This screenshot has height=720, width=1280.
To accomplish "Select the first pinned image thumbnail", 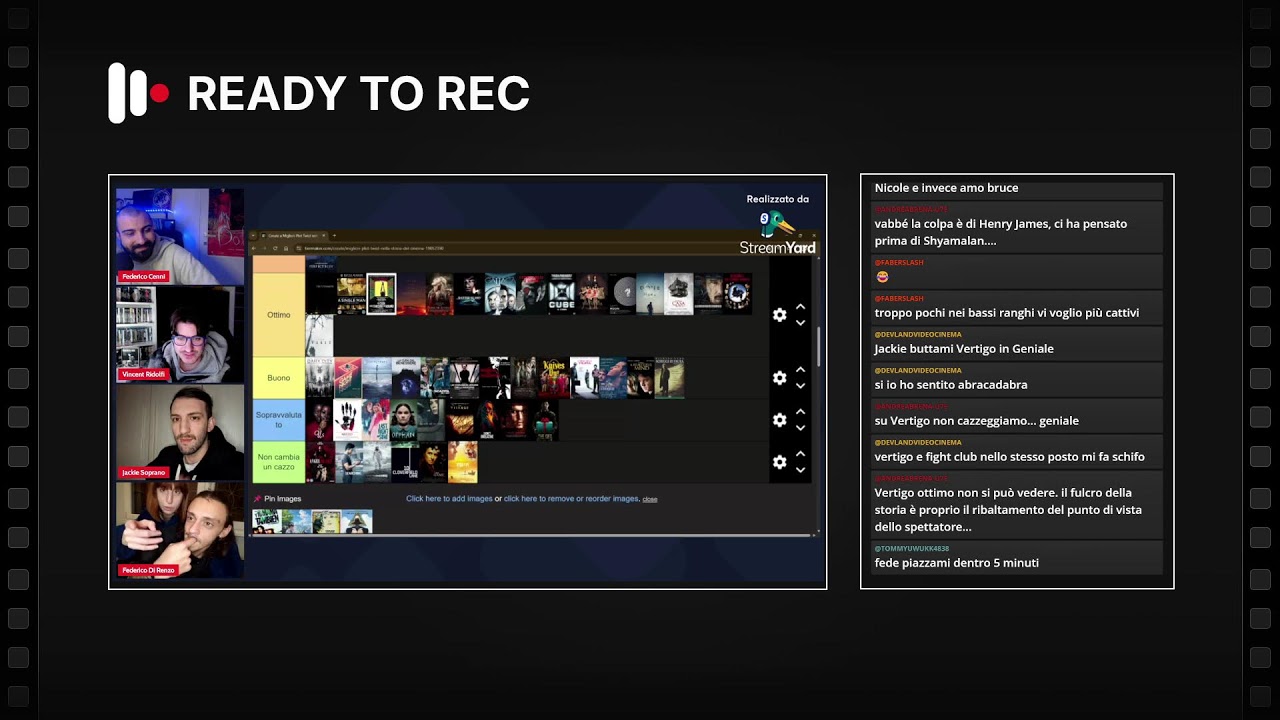I will pyautogui.click(x=266, y=521).
